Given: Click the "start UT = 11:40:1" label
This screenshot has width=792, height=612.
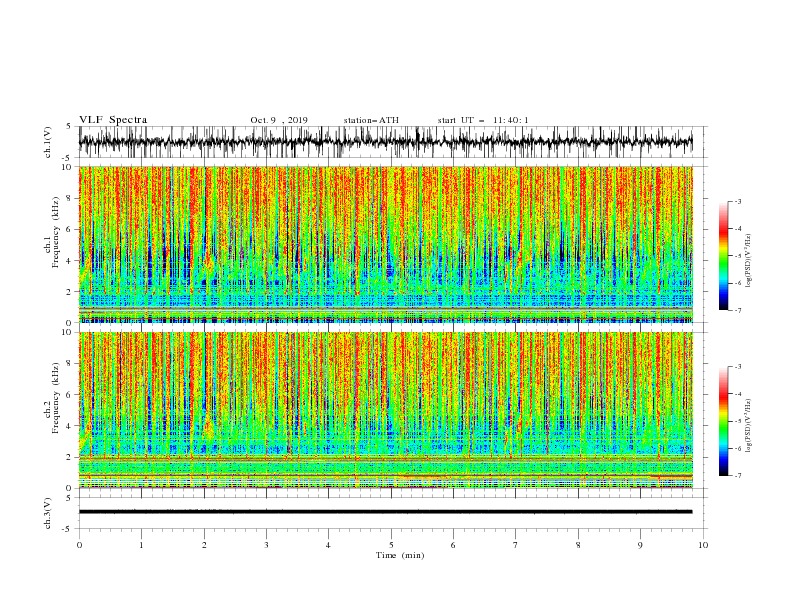Looking at the screenshot, I should 483,120.
